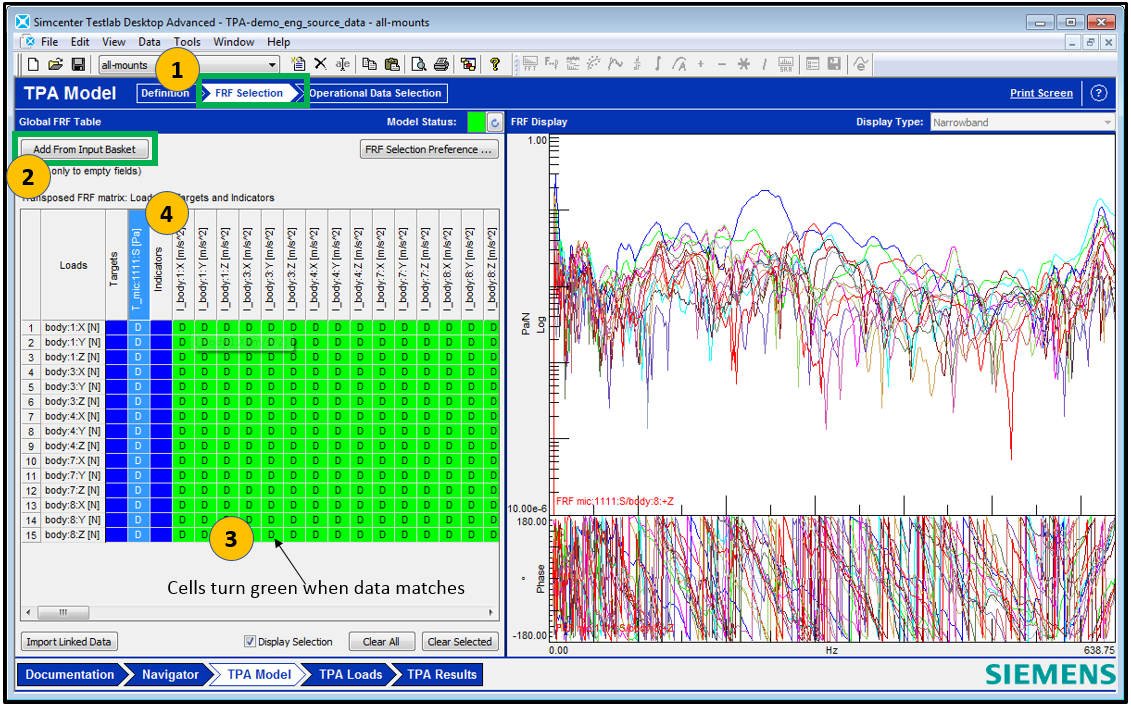This screenshot has width=1131, height=708.
Task: Open Print Preview magnifier icon
Action: tap(418, 64)
